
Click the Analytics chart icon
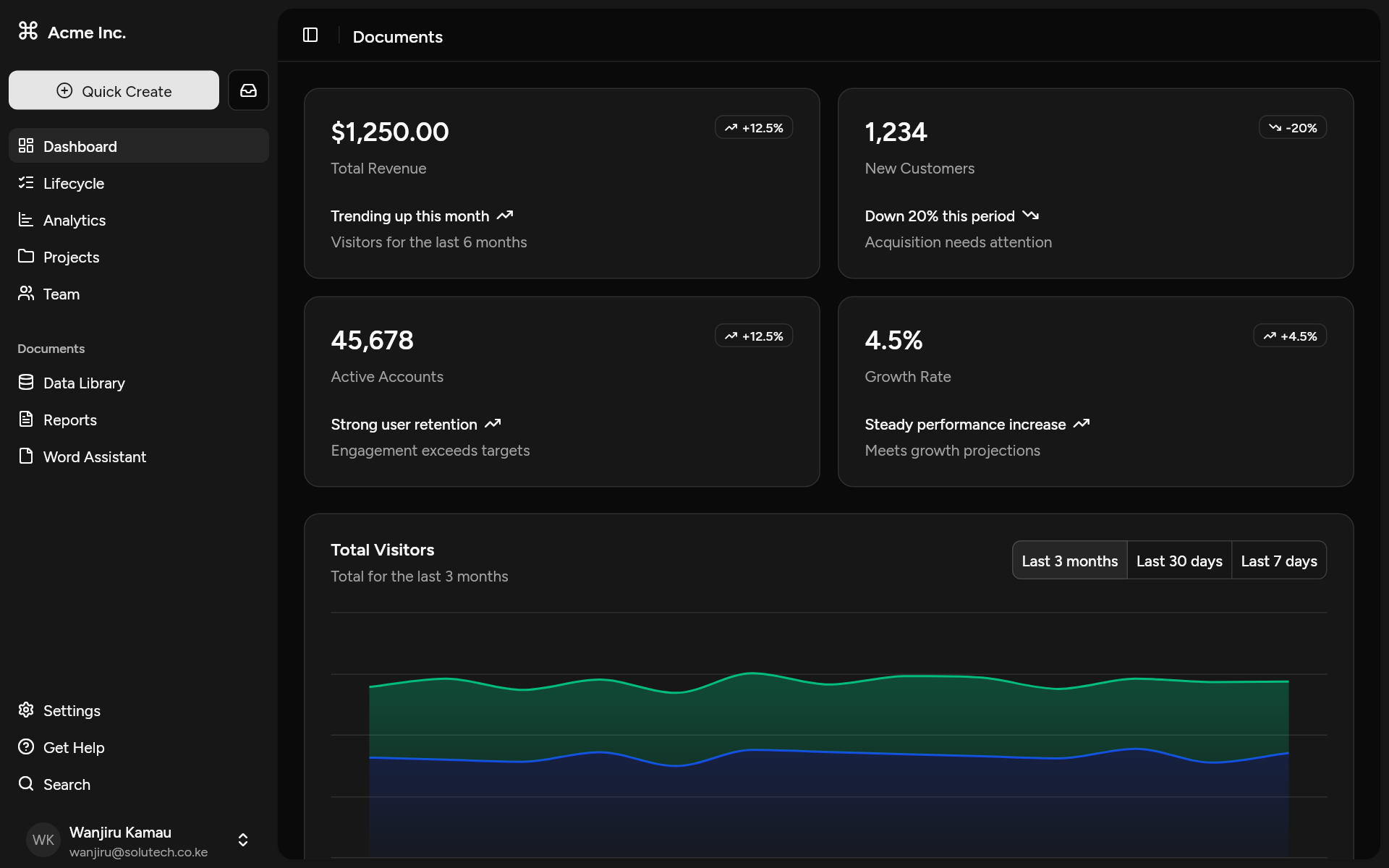point(26,219)
